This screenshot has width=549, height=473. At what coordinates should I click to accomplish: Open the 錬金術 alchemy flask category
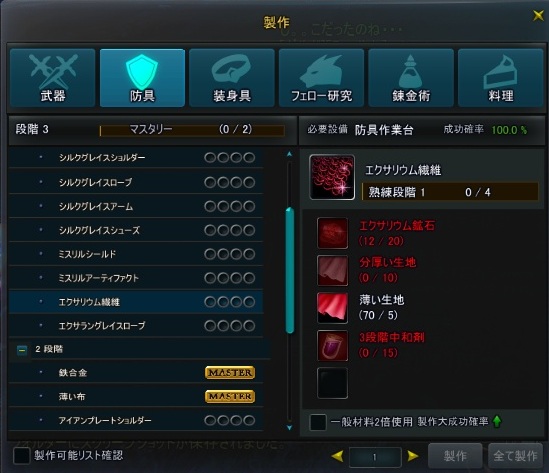(x=411, y=78)
